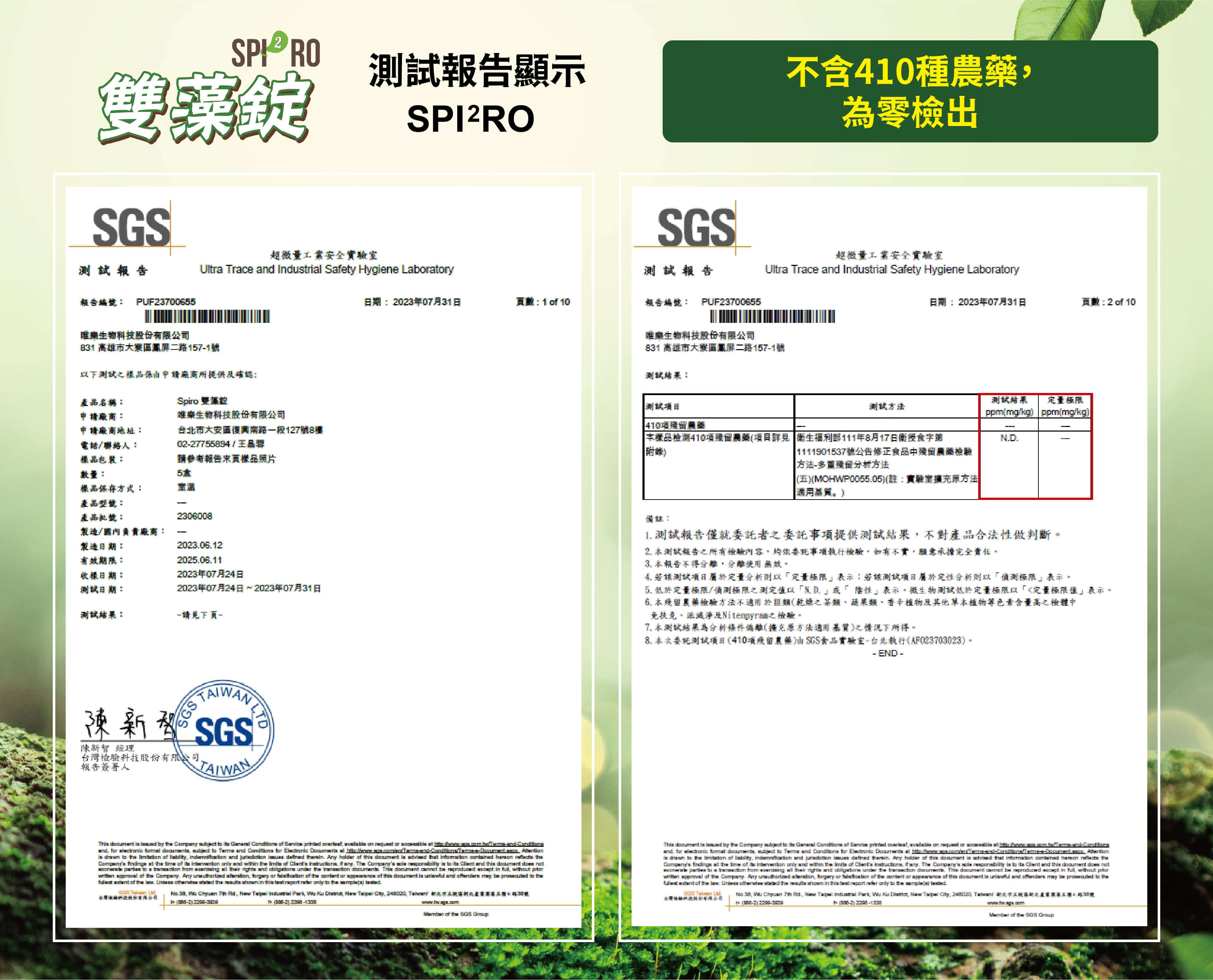
Task: Click signer title 陳新智 經理
Action: pos(107,748)
